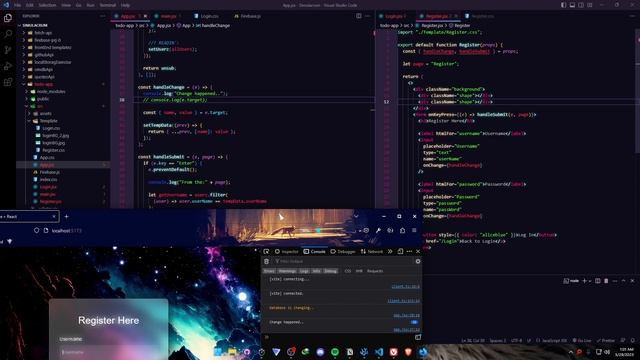This screenshot has height=360, width=640.
Task: Open index.css in the file tree
Action: pyautogui.click(x=63, y=180)
